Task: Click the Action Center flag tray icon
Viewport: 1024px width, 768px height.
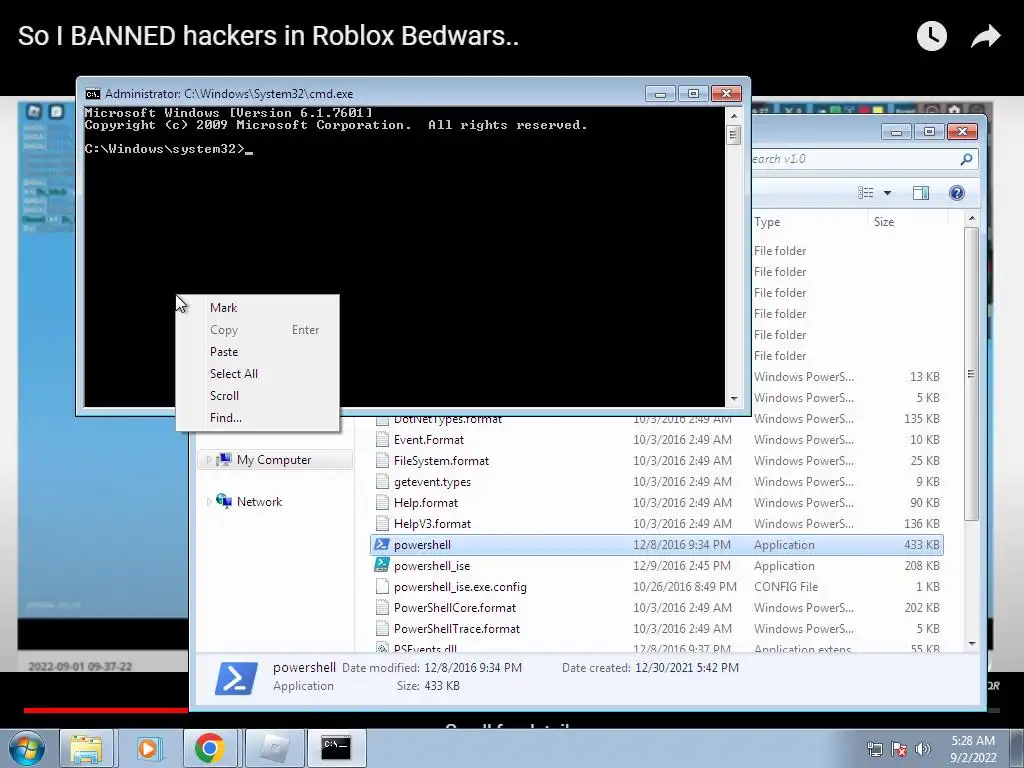Action: pyautogui.click(x=899, y=749)
